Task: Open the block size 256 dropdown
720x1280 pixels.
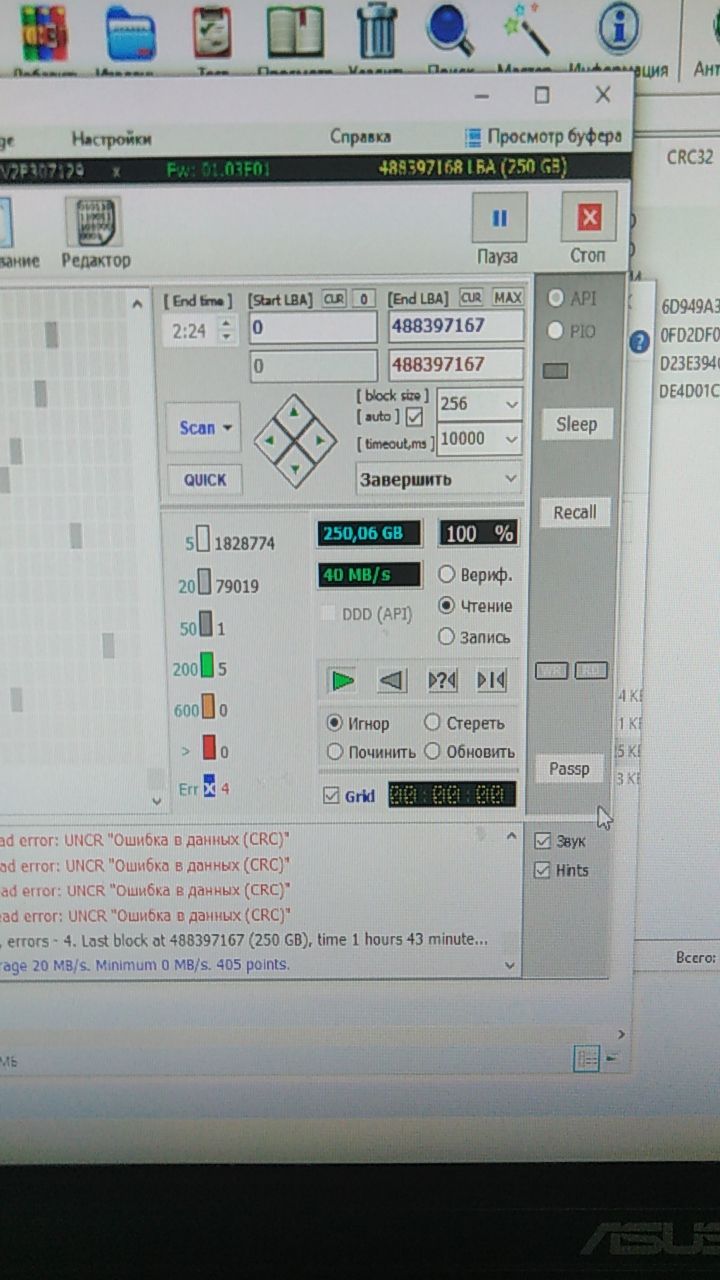Action: coord(512,404)
